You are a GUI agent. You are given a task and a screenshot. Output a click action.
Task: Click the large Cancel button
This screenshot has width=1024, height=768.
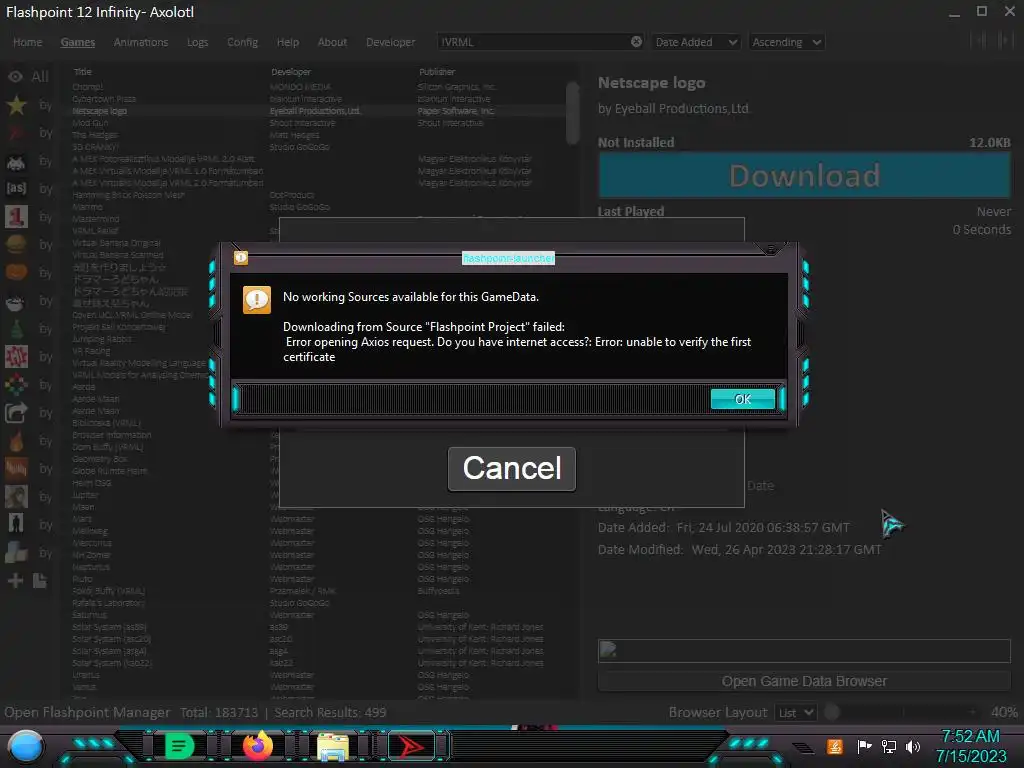click(x=511, y=469)
